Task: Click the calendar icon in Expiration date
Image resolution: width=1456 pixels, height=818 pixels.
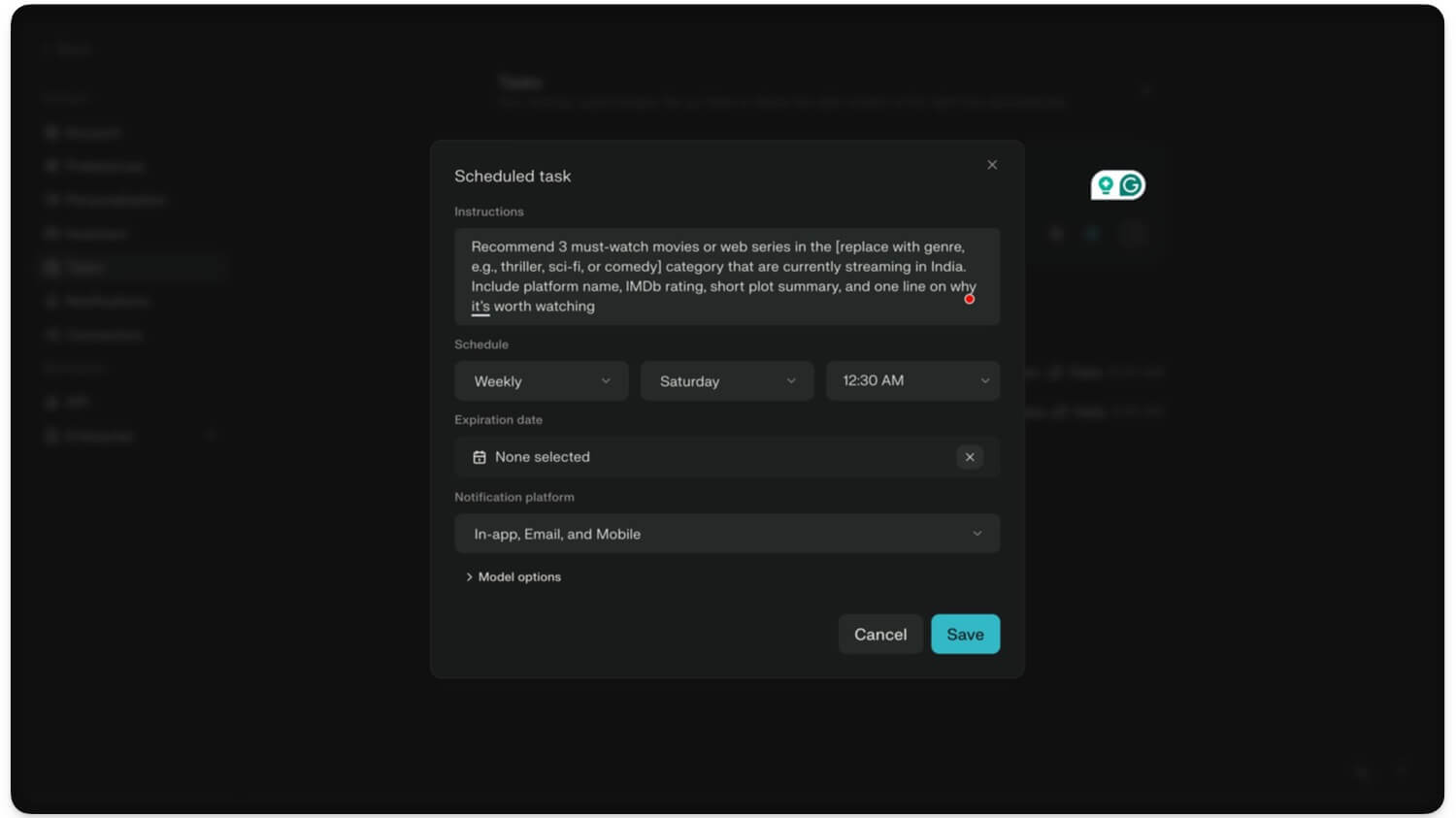Action: 480,457
